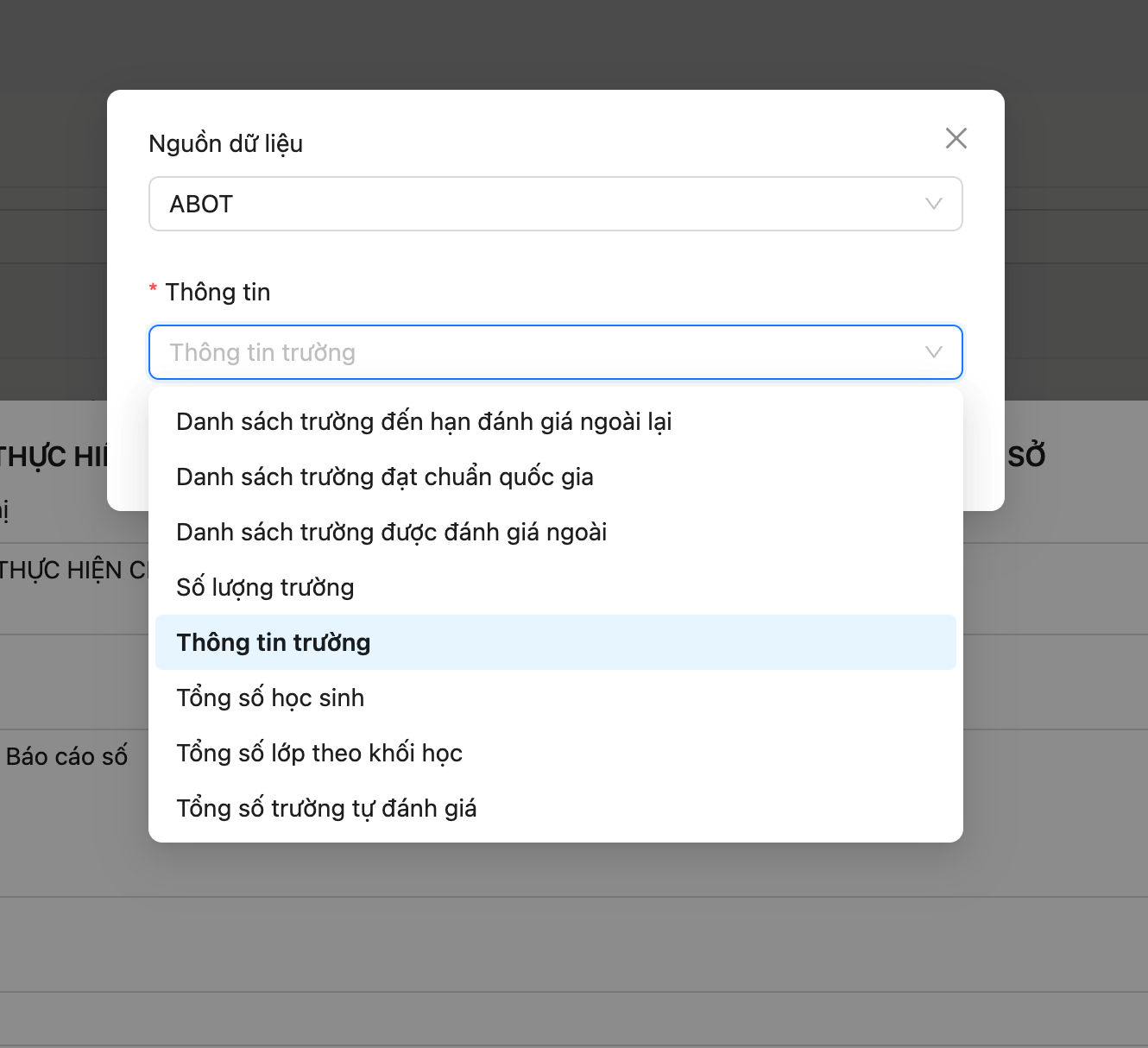This screenshot has height=1048, width=1148.
Task: Click the bold "THỰC HI" heading at left
Action: [x=54, y=456]
